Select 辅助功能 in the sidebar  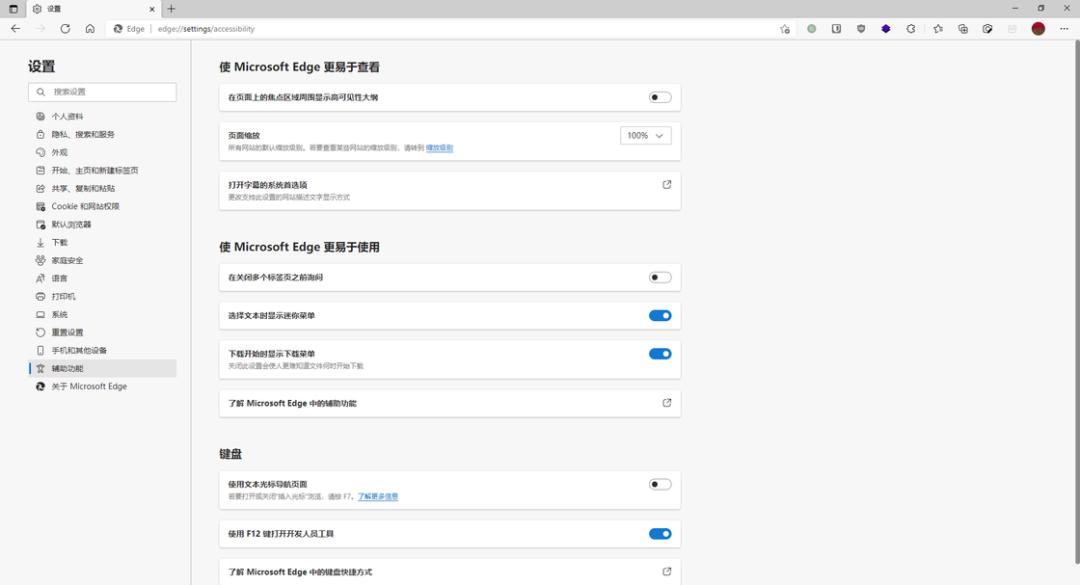(x=102, y=368)
